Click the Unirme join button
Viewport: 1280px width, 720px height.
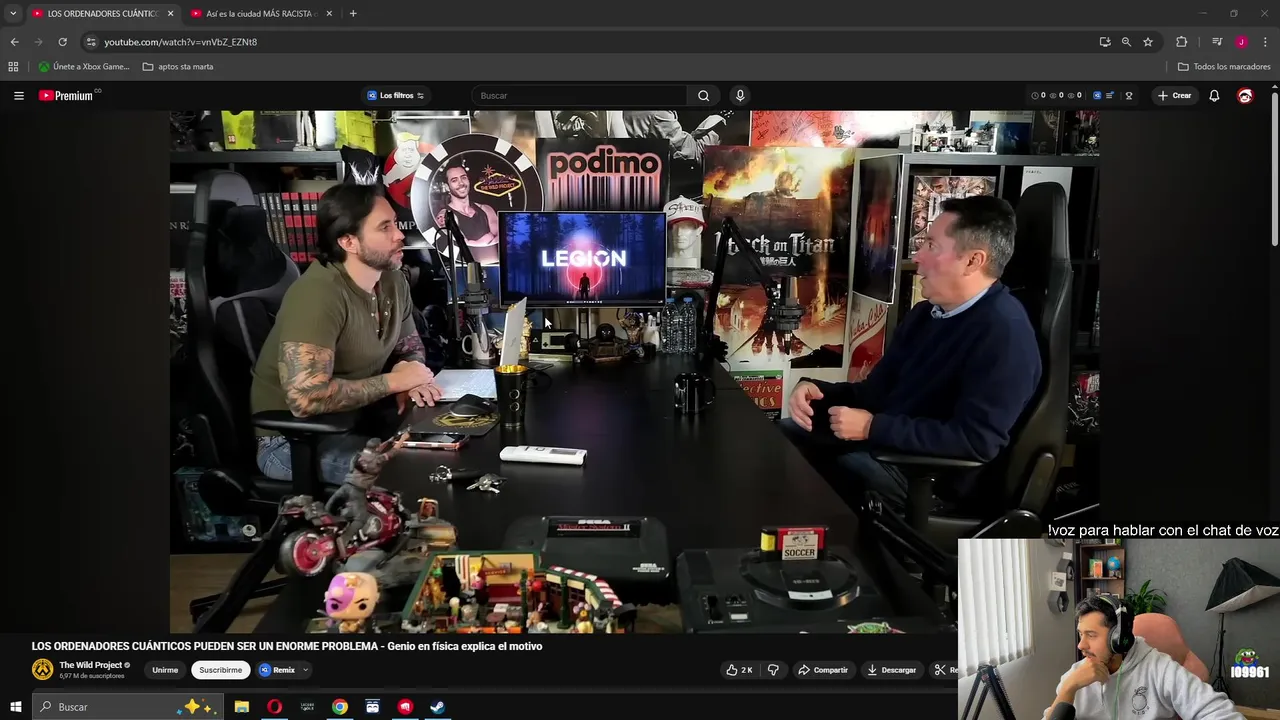[165, 670]
